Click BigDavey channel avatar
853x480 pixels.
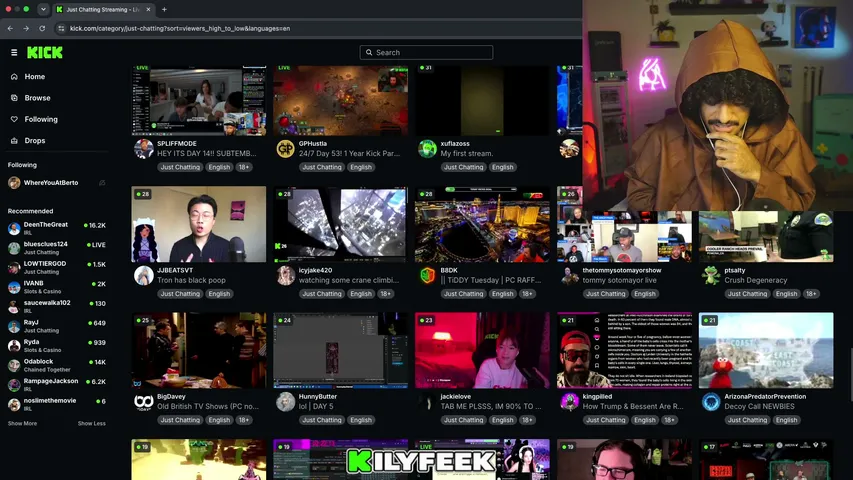[144, 402]
